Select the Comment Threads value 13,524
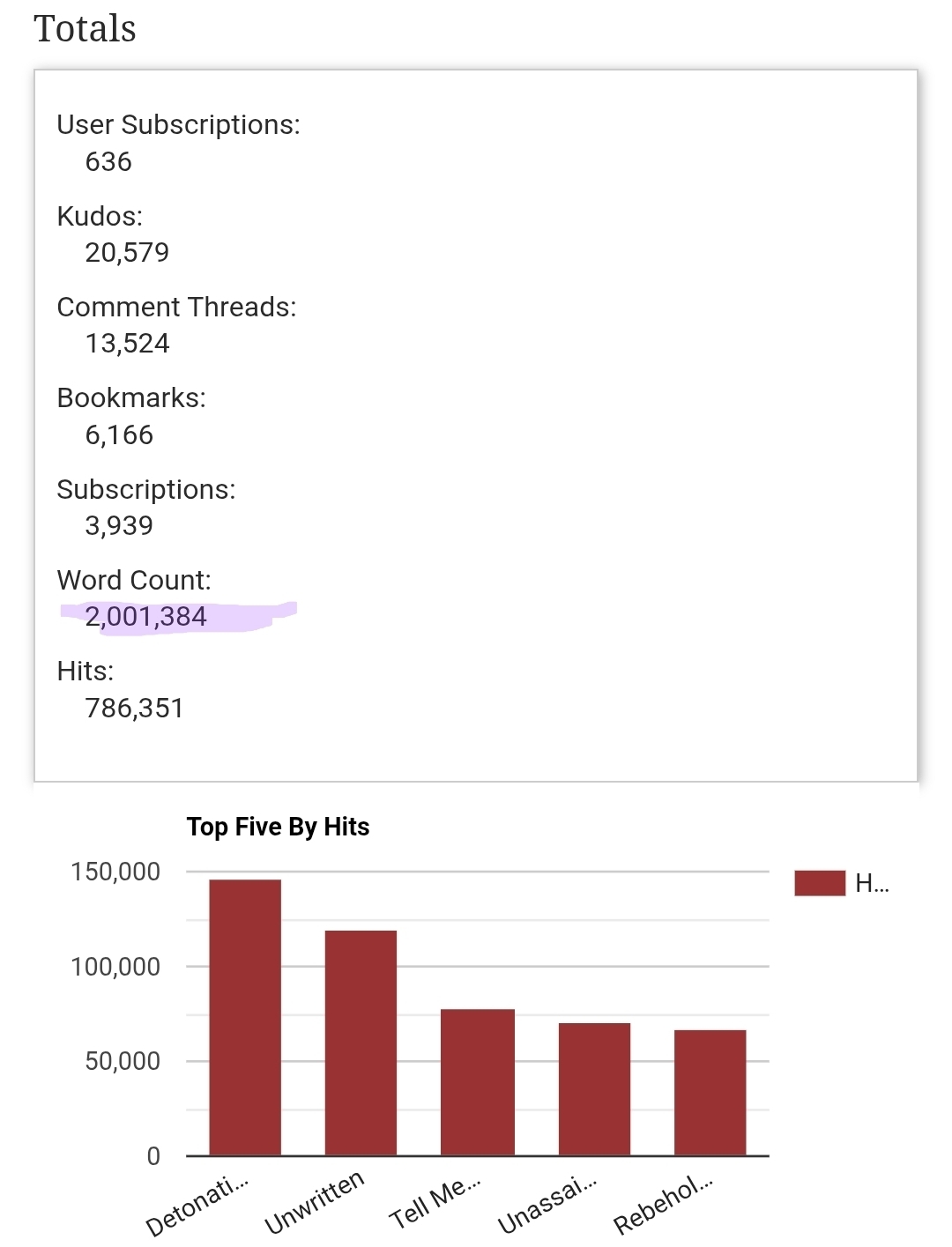 coord(127,344)
